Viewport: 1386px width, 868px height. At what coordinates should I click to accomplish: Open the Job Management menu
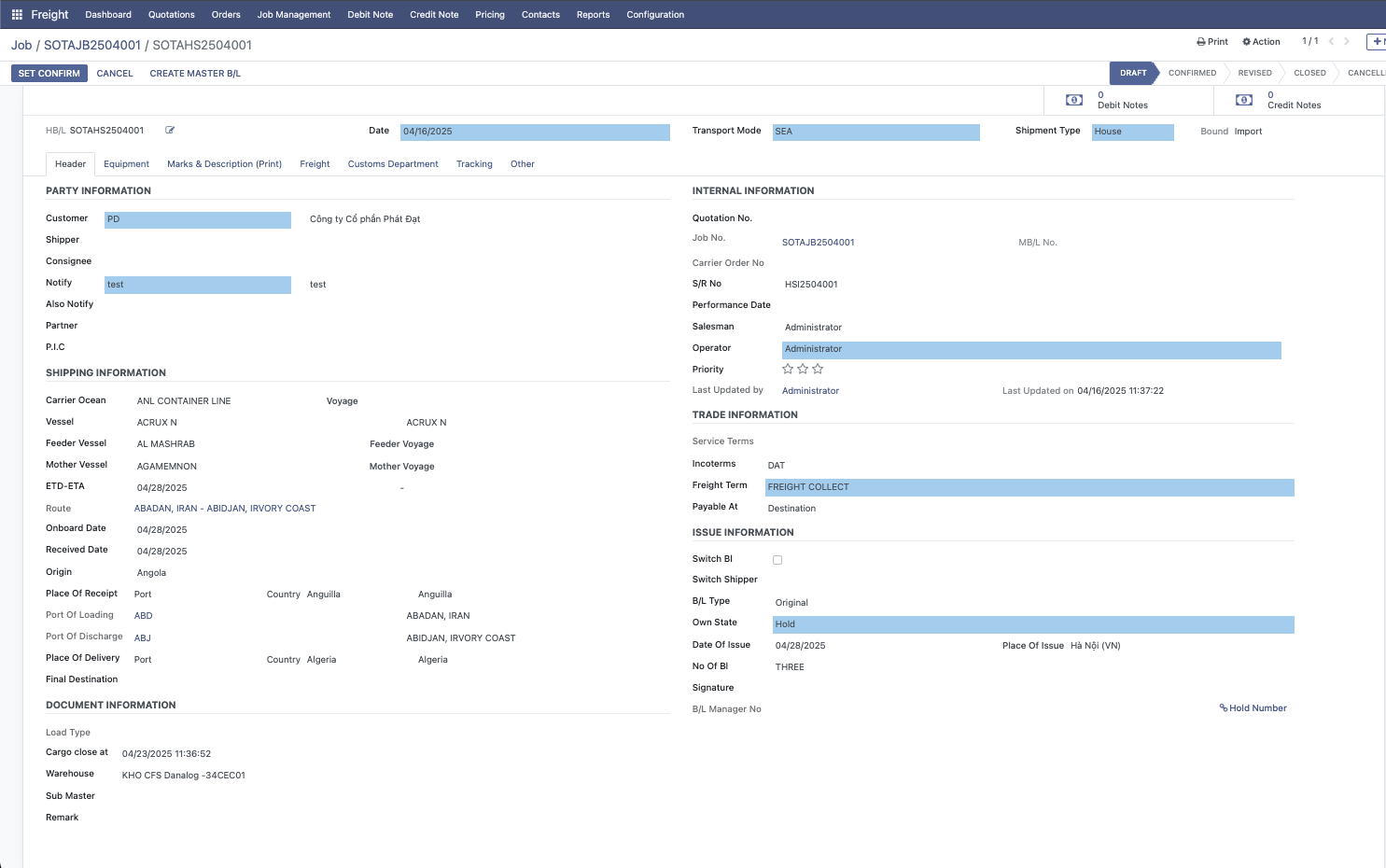294,15
